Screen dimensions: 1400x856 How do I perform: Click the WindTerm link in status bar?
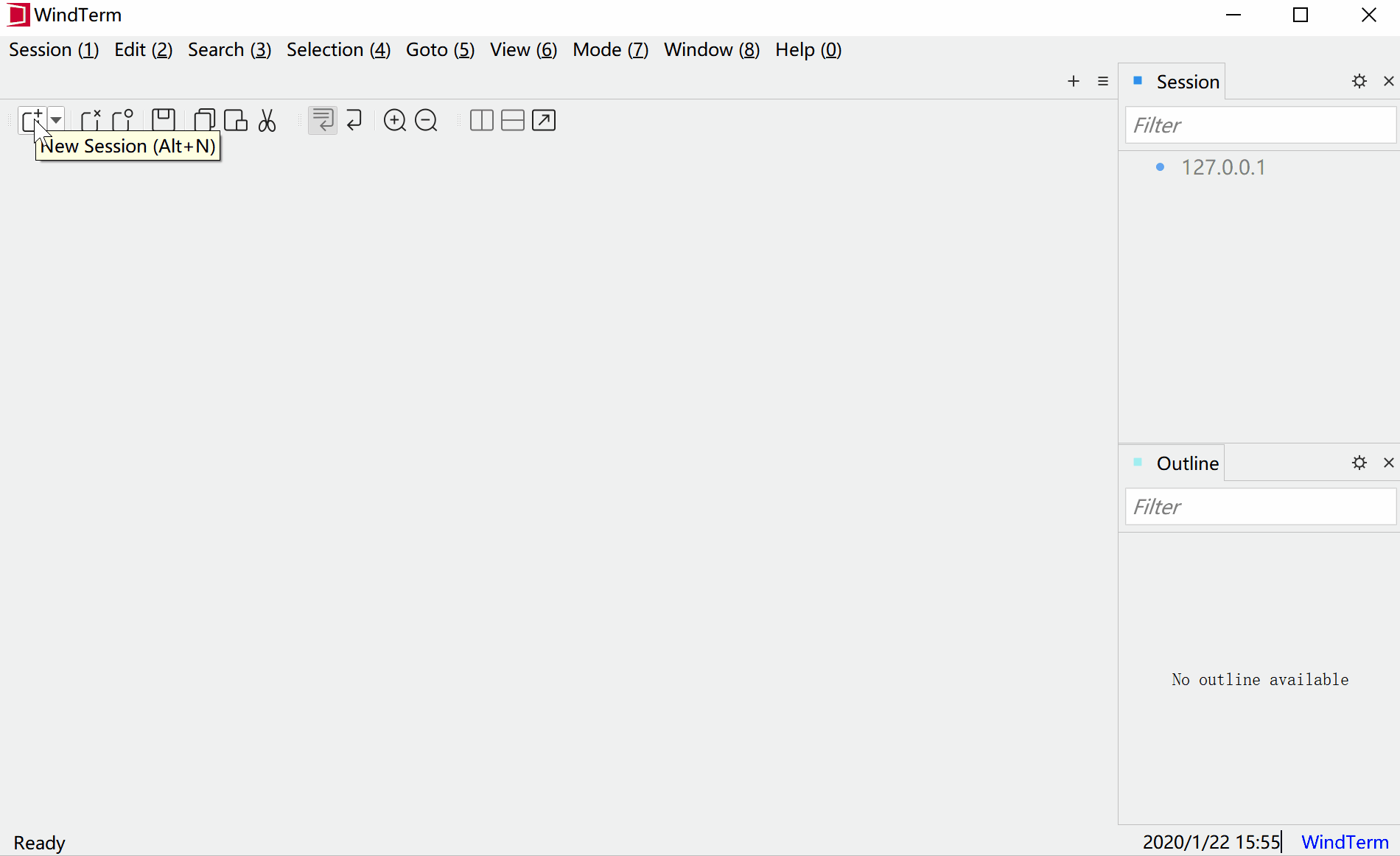point(1345,842)
